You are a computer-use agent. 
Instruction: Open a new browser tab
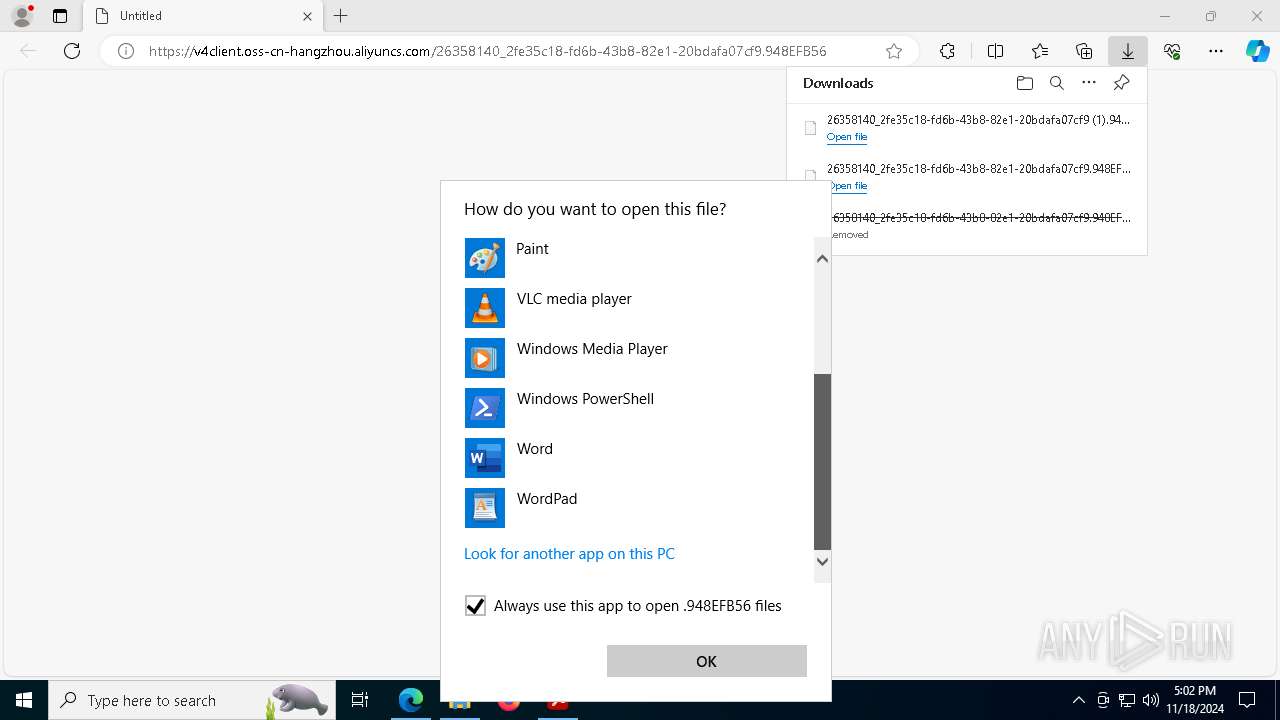point(341,16)
